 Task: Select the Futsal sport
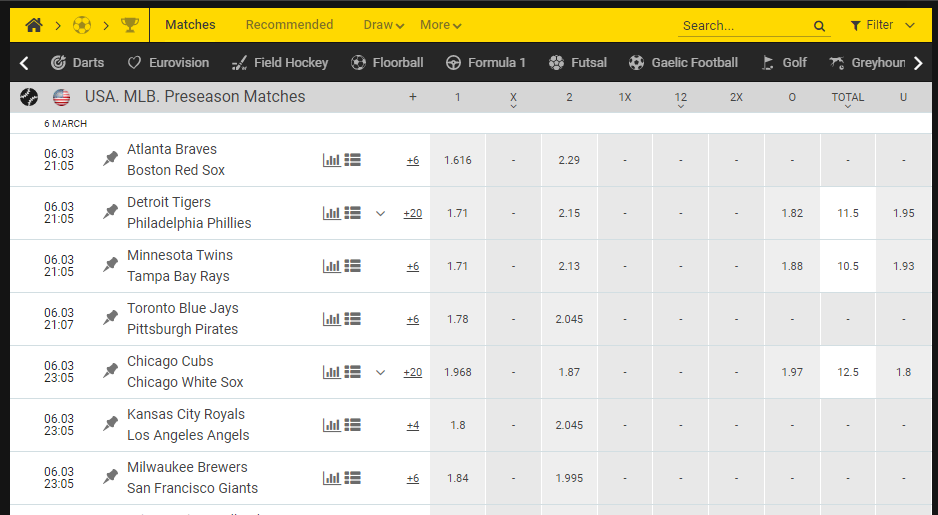pyautogui.click(x=578, y=62)
